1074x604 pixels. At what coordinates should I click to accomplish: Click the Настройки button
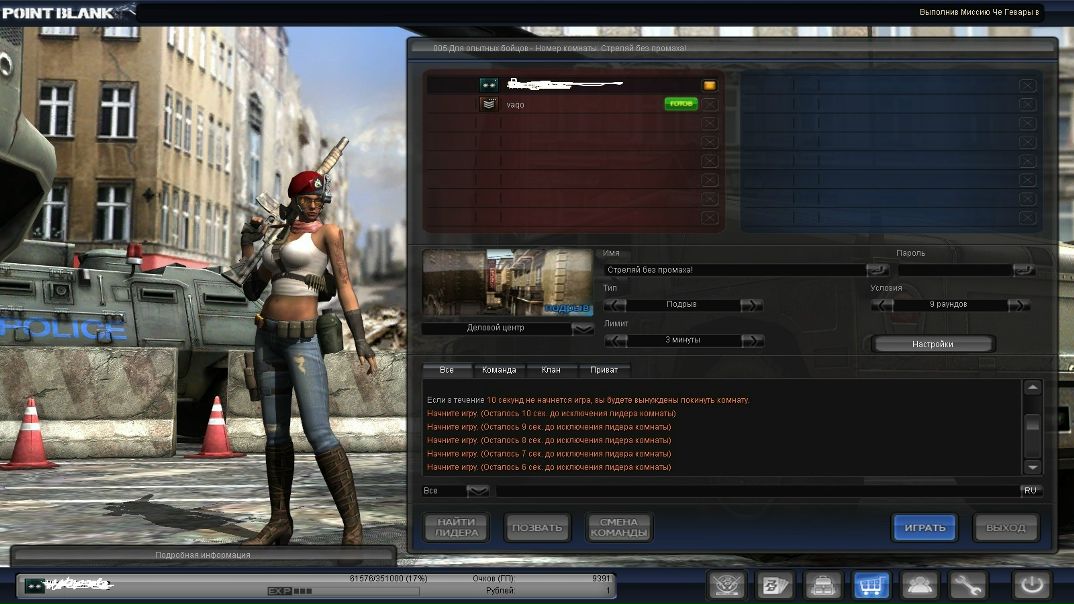pos(933,344)
